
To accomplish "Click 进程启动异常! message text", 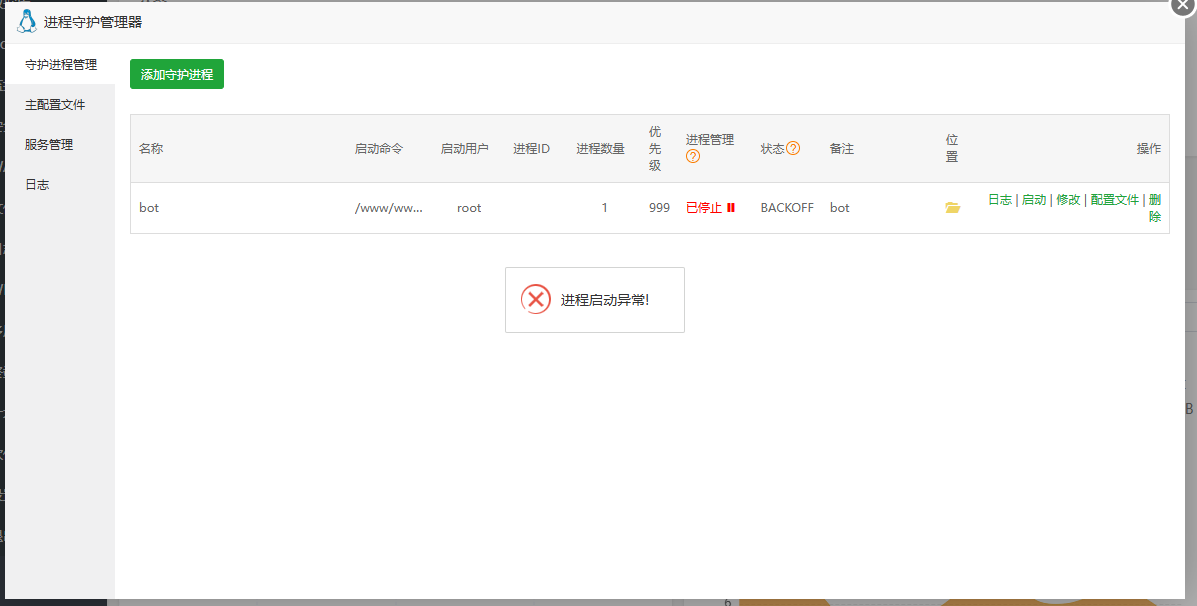I will (x=605, y=300).
